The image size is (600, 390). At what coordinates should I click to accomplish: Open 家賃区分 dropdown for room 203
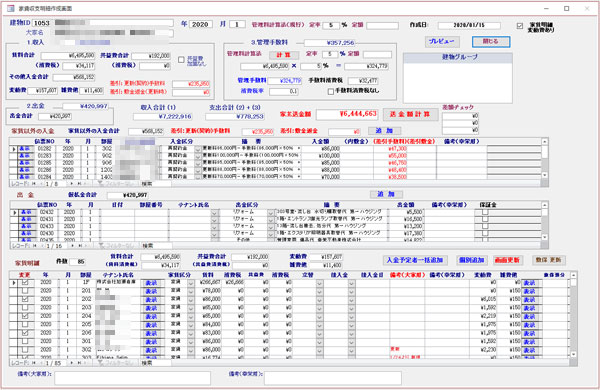(191, 308)
